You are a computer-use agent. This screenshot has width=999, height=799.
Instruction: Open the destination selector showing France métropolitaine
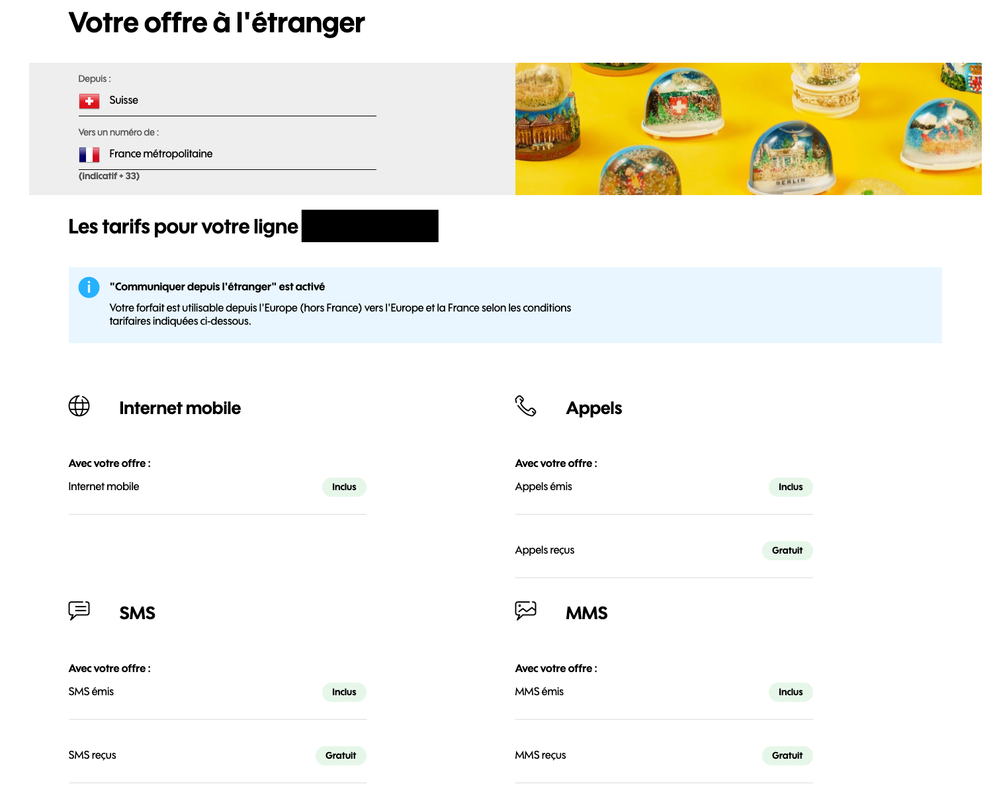(227, 154)
